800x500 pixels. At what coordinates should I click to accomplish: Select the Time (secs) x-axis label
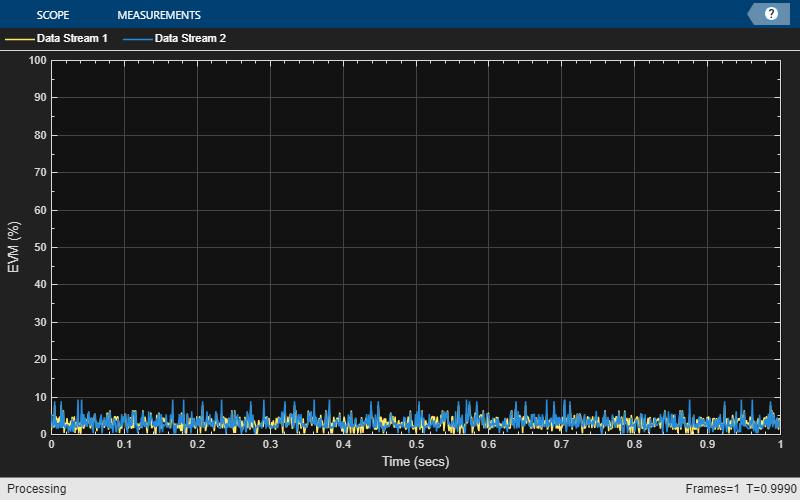[415, 462]
